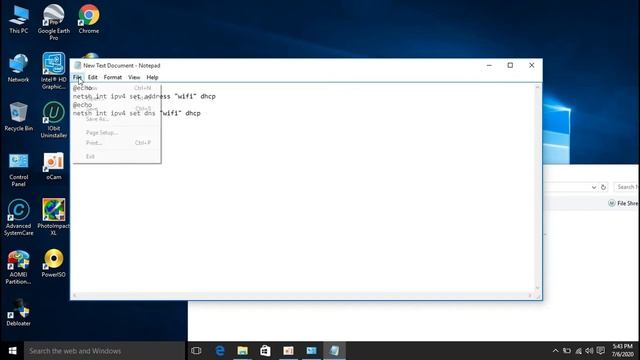Click the Notepad title bar icon
The image size is (640, 360).
pos(77,65)
